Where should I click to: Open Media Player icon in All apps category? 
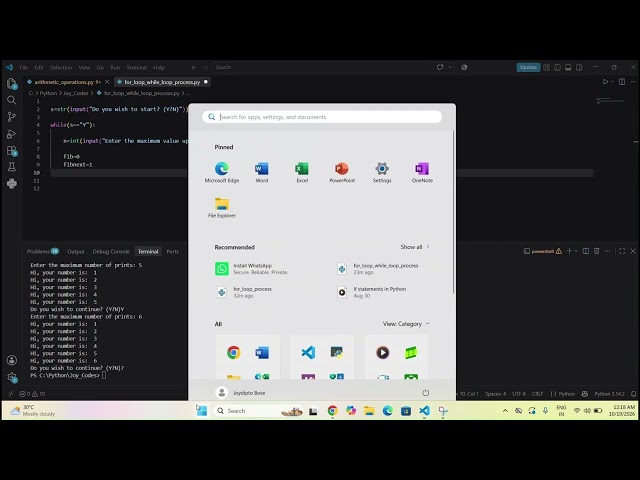coord(382,352)
